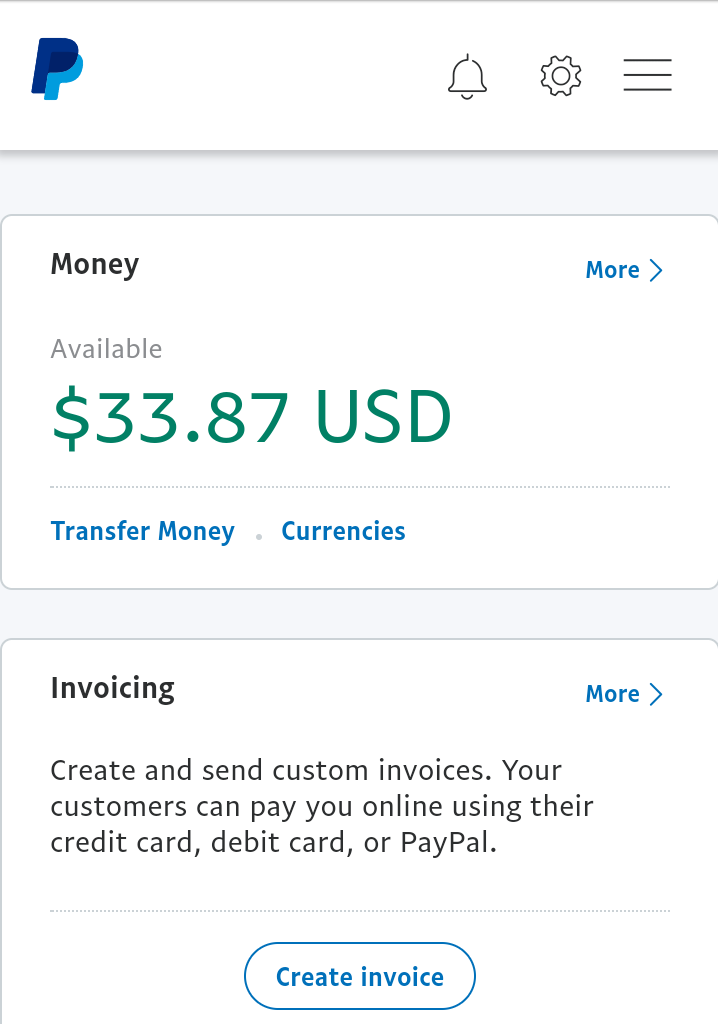Click the More link in the Invoicing card
Screen dimensions: 718x1024
pyautogui.click(x=612, y=694)
